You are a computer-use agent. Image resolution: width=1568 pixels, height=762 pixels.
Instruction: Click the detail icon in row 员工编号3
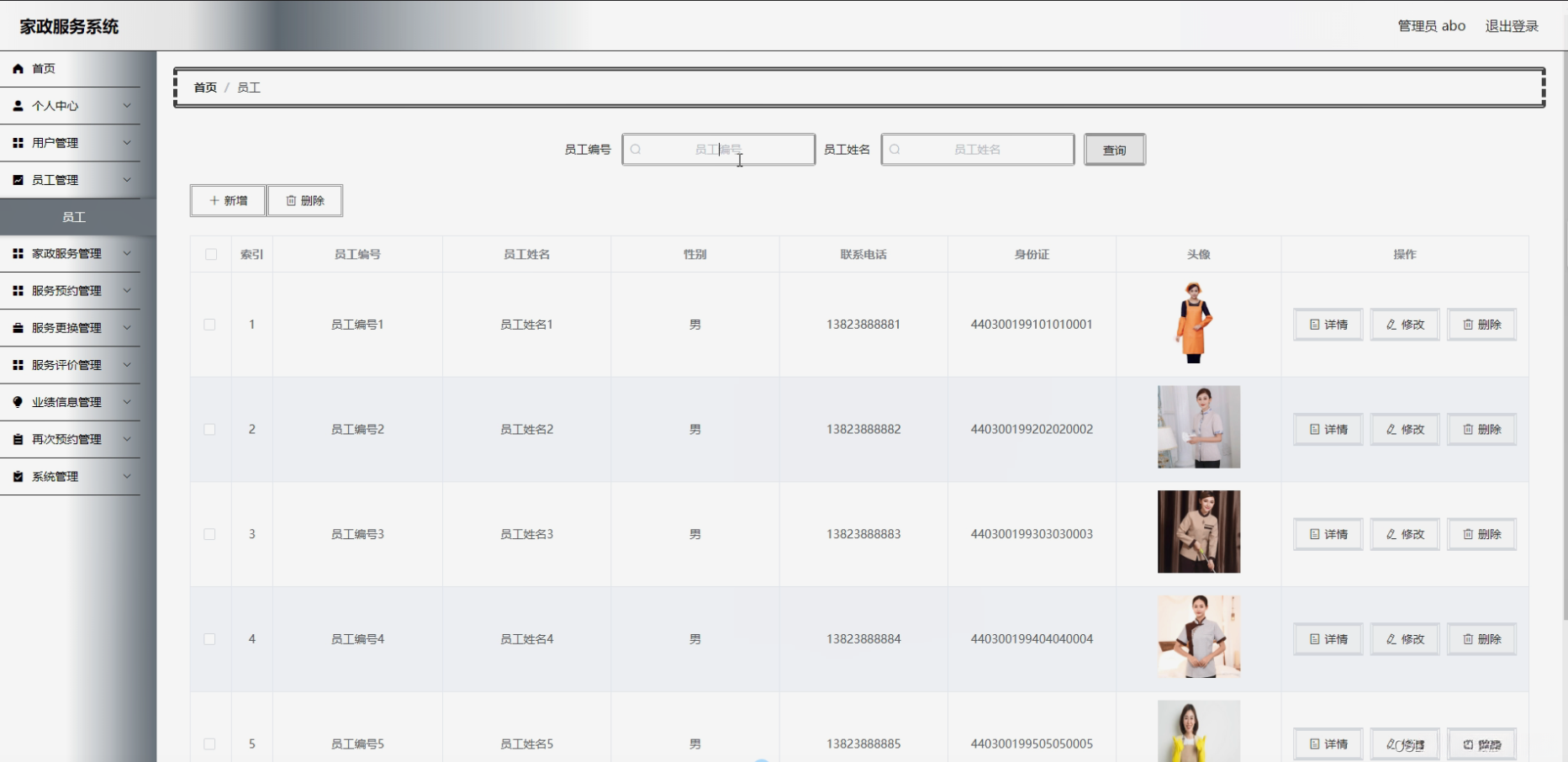[x=1314, y=534]
